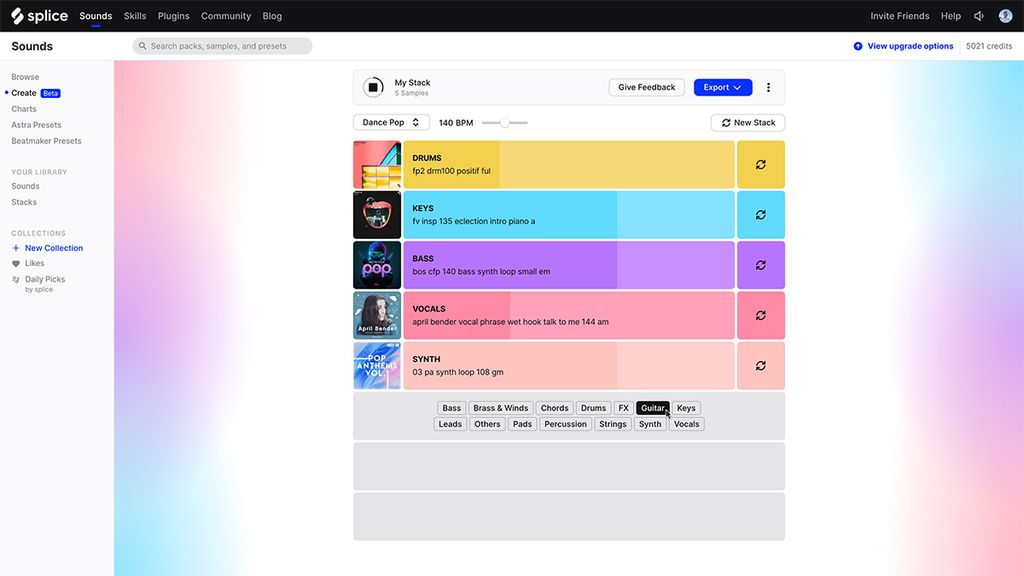Reroll the BASS synth loop
Screen dimensions: 1024x576
coord(761,264)
